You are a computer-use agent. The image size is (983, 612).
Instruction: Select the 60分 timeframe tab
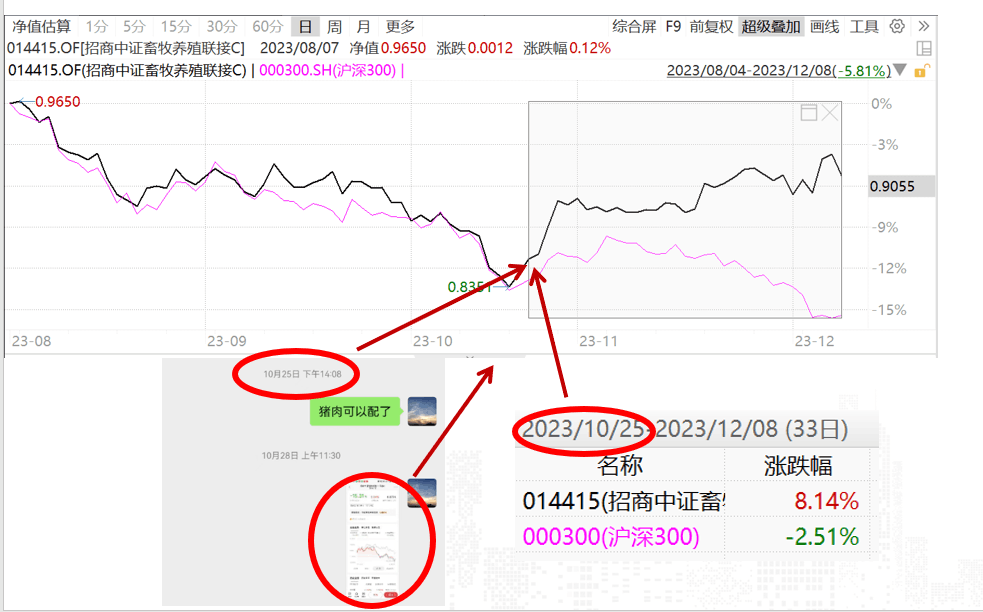point(267,27)
